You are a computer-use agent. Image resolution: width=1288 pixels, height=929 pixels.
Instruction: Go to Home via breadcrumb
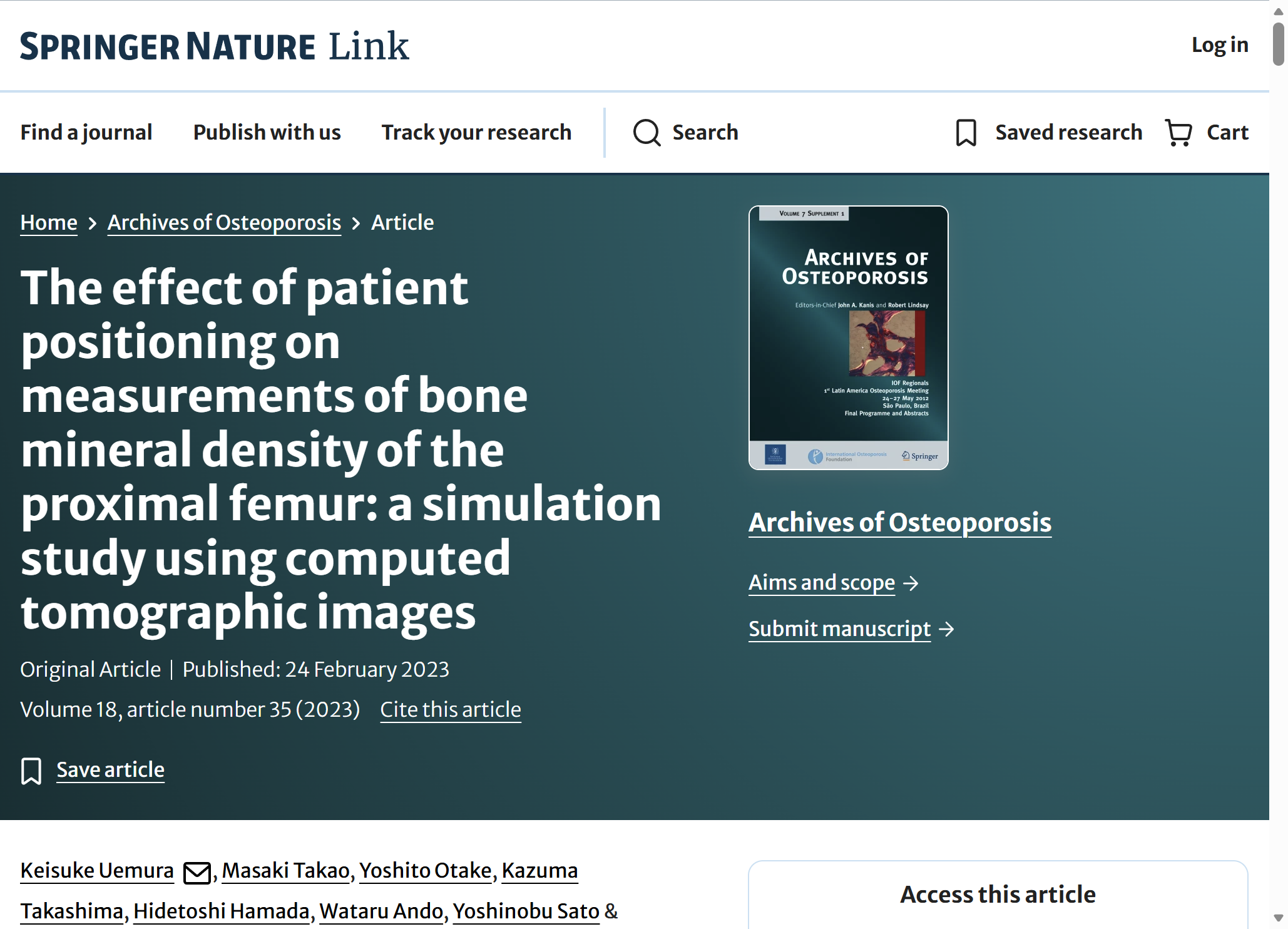point(49,223)
